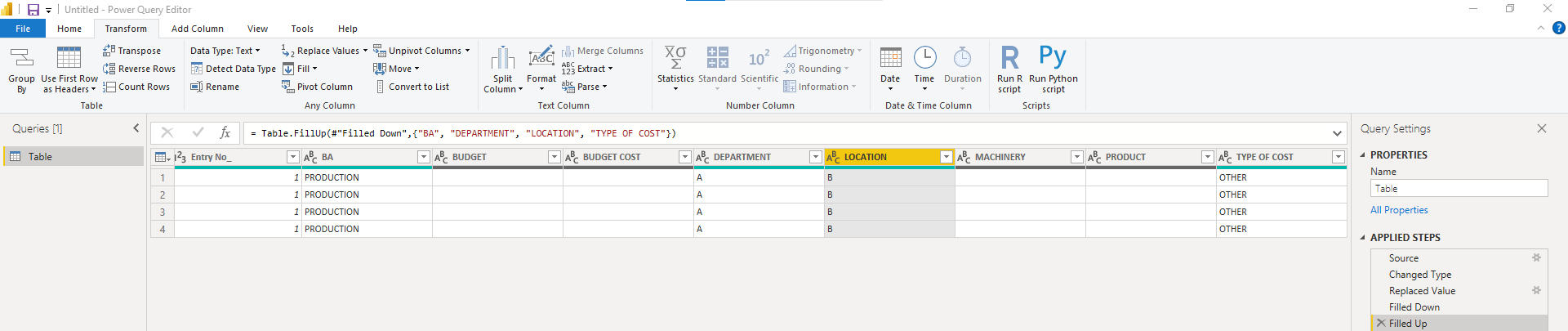Click the All Properties link
The width and height of the screenshot is (1568, 331).
coord(1399,210)
